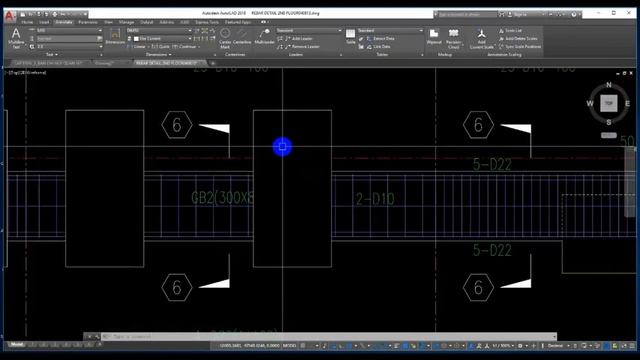The image size is (640, 360).
Task: Insert a Center Mark
Action: click(225, 38)
